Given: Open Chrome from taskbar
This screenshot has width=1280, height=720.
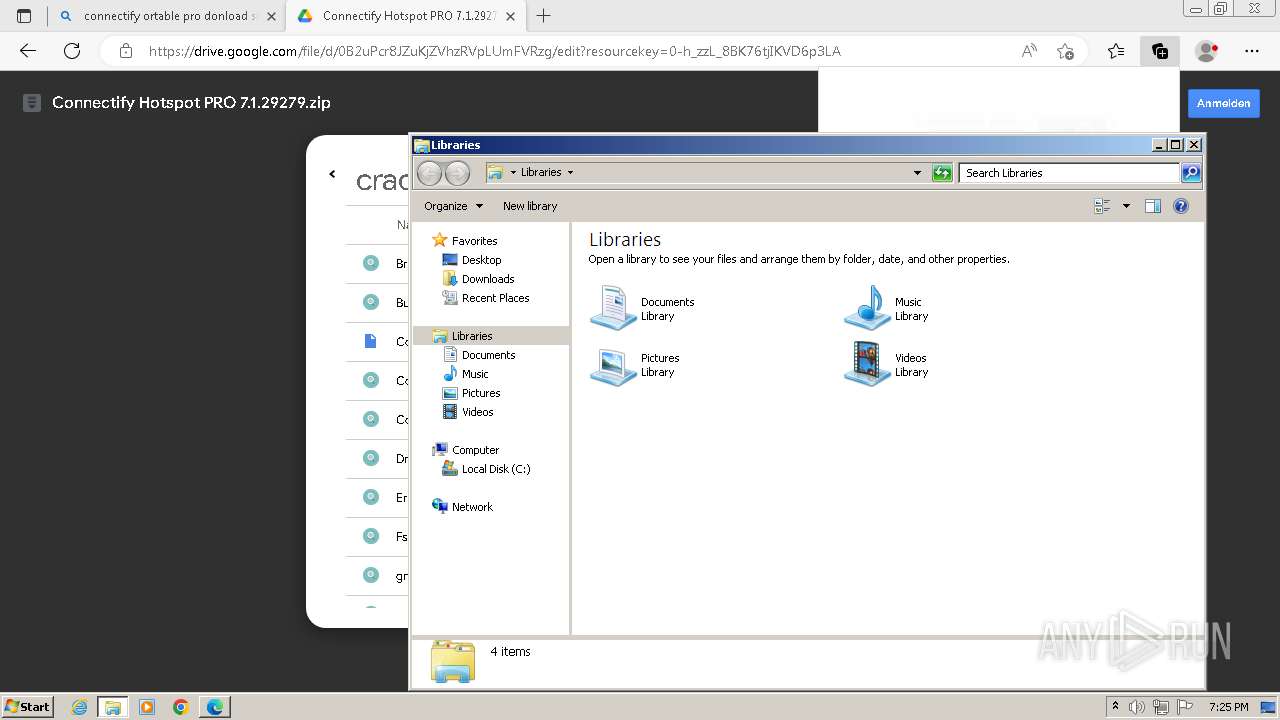Looking at the screenshot, I should pyautogui.click(x=181, y=707).
